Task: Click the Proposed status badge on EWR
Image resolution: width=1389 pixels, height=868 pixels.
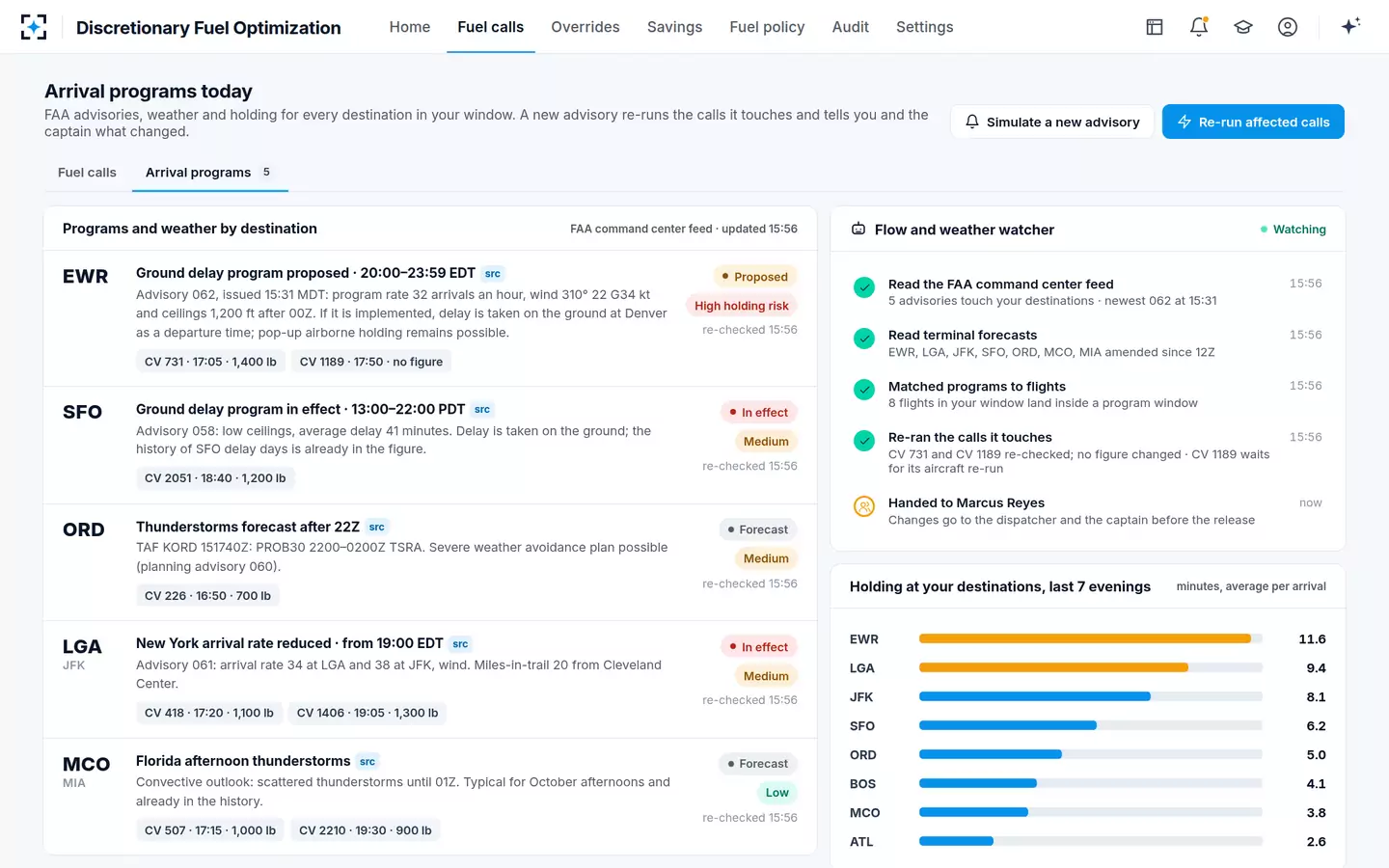Action: 754,277
